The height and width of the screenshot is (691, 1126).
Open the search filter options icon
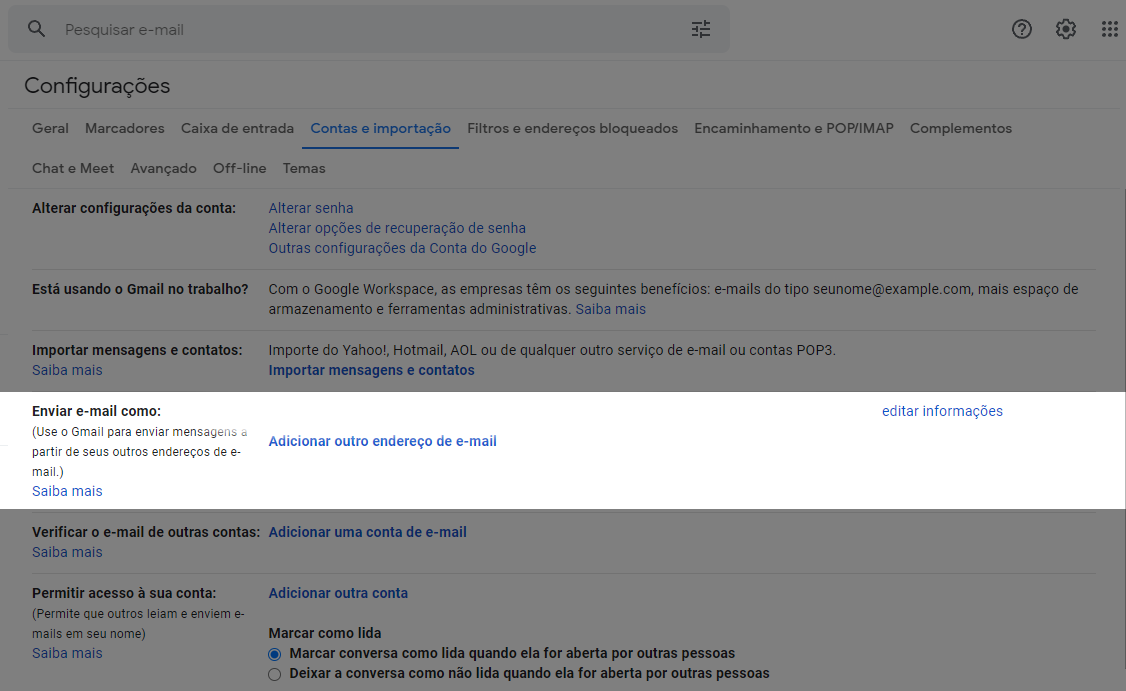coord(701,29)
